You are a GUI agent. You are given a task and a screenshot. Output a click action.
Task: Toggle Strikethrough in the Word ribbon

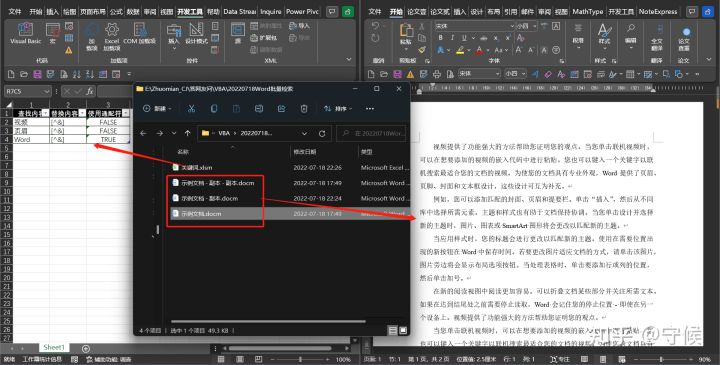[x=484, y=38]
